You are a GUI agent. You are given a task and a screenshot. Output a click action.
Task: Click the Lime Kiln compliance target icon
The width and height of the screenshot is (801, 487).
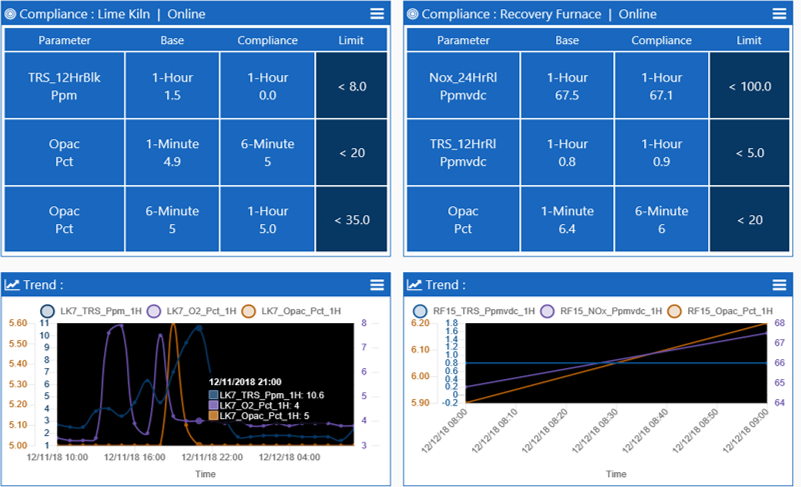[11, 14]
